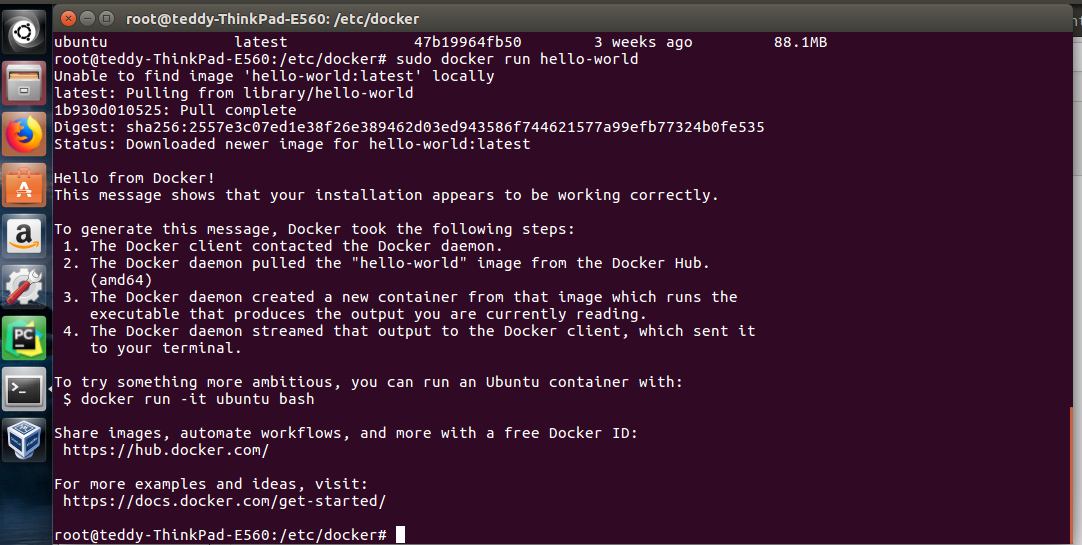Maximize the terminal window
This screenshot has height=545, width=1082.
[105, 18]
